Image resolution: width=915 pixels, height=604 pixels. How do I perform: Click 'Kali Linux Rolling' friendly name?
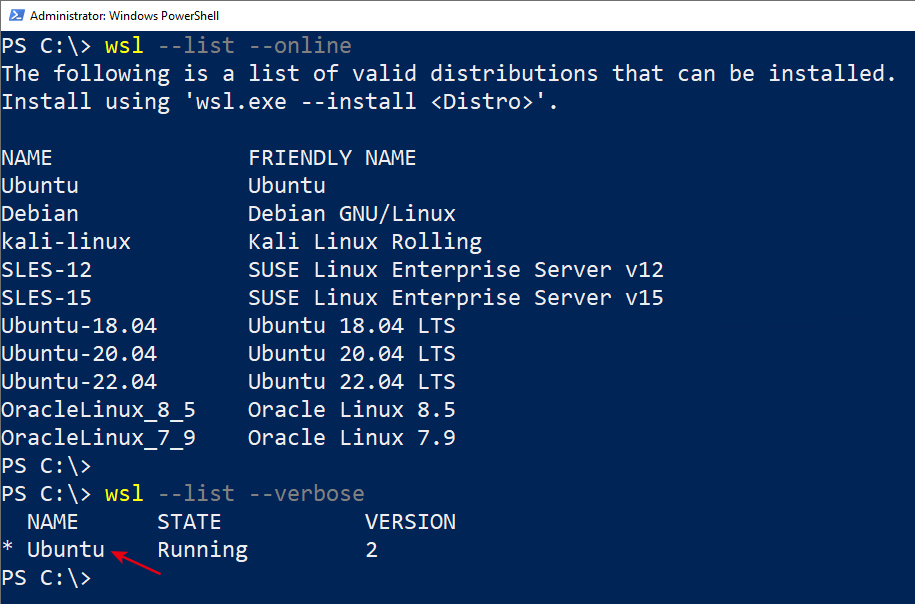[365, 242]
